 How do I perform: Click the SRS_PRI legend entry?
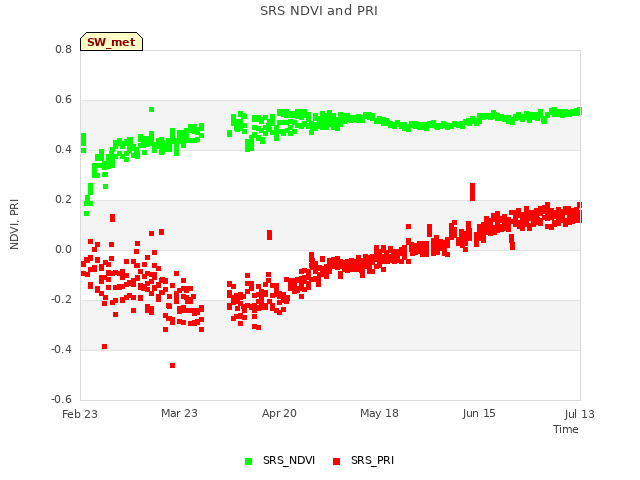pos(364,460)
